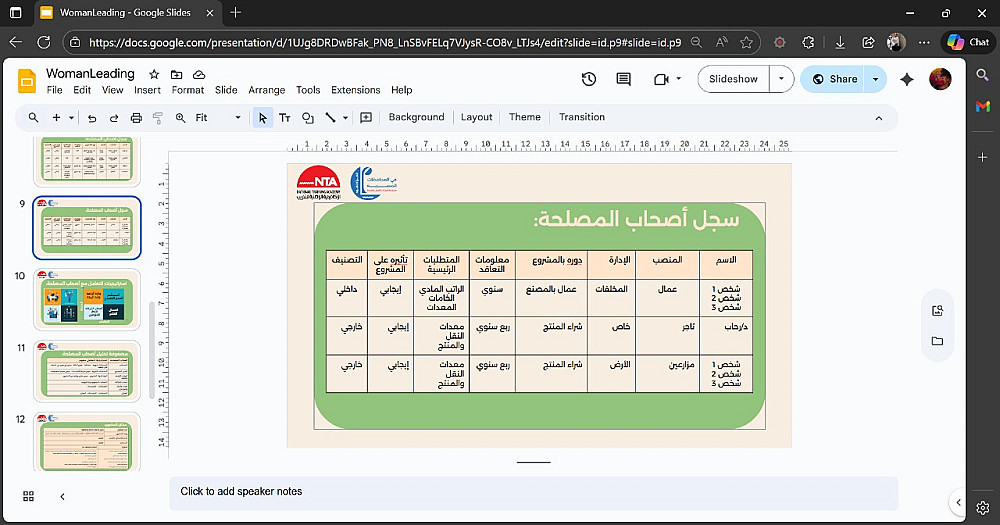Viewport: 1000px width, 525px height.
Task: Open the Arrange menu
Action: coord(267,90)
